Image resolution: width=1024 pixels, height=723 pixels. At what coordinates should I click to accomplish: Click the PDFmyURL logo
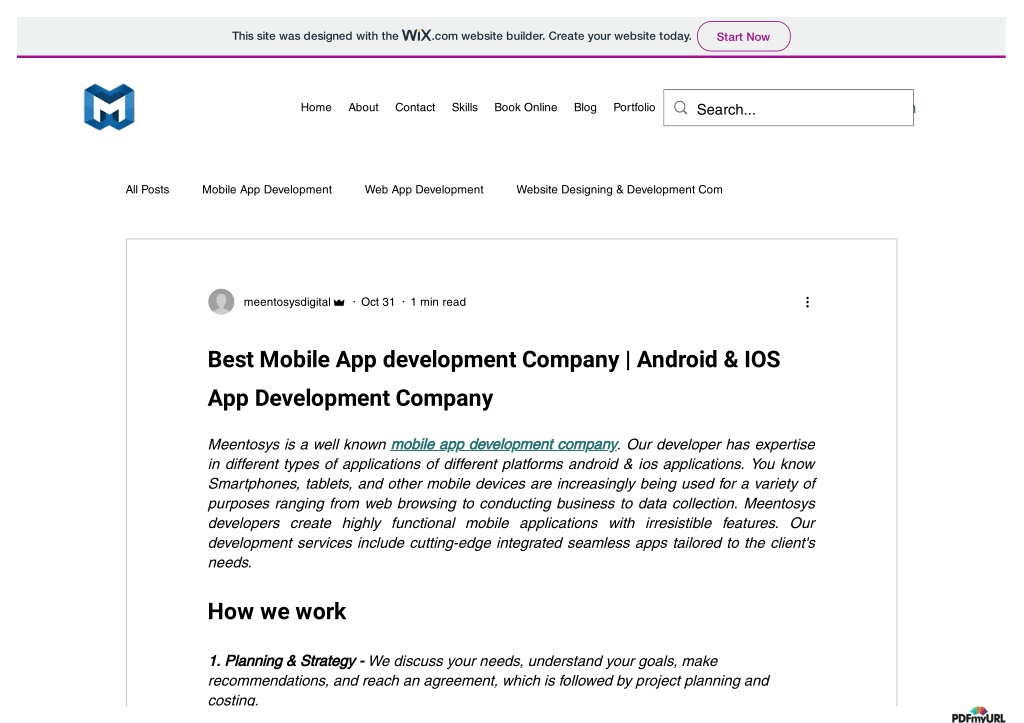pyautogui.click(x=978, y=715)
